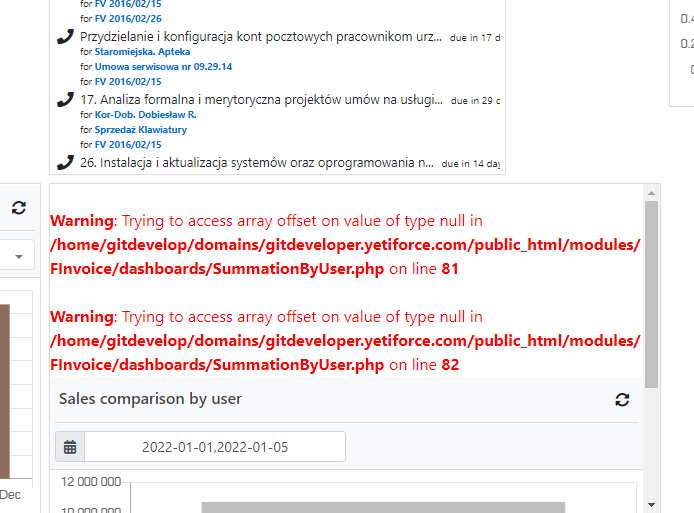Image resolution: width=694 pixels, height=513 pixels.
Task: Click the widget scrollbar up arrow
Action: click(x=651, y=193)
